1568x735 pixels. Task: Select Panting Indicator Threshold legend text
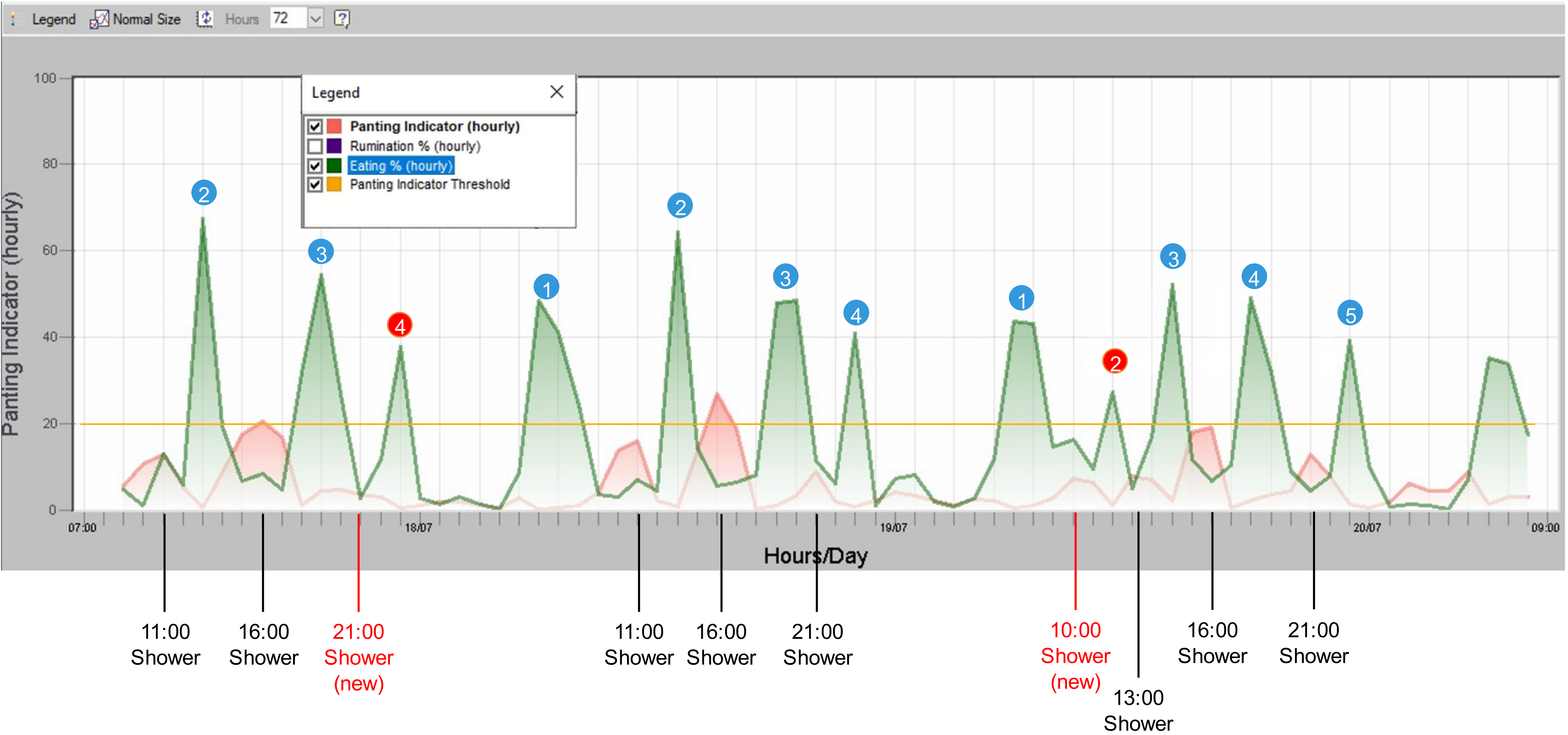[429, 185]
